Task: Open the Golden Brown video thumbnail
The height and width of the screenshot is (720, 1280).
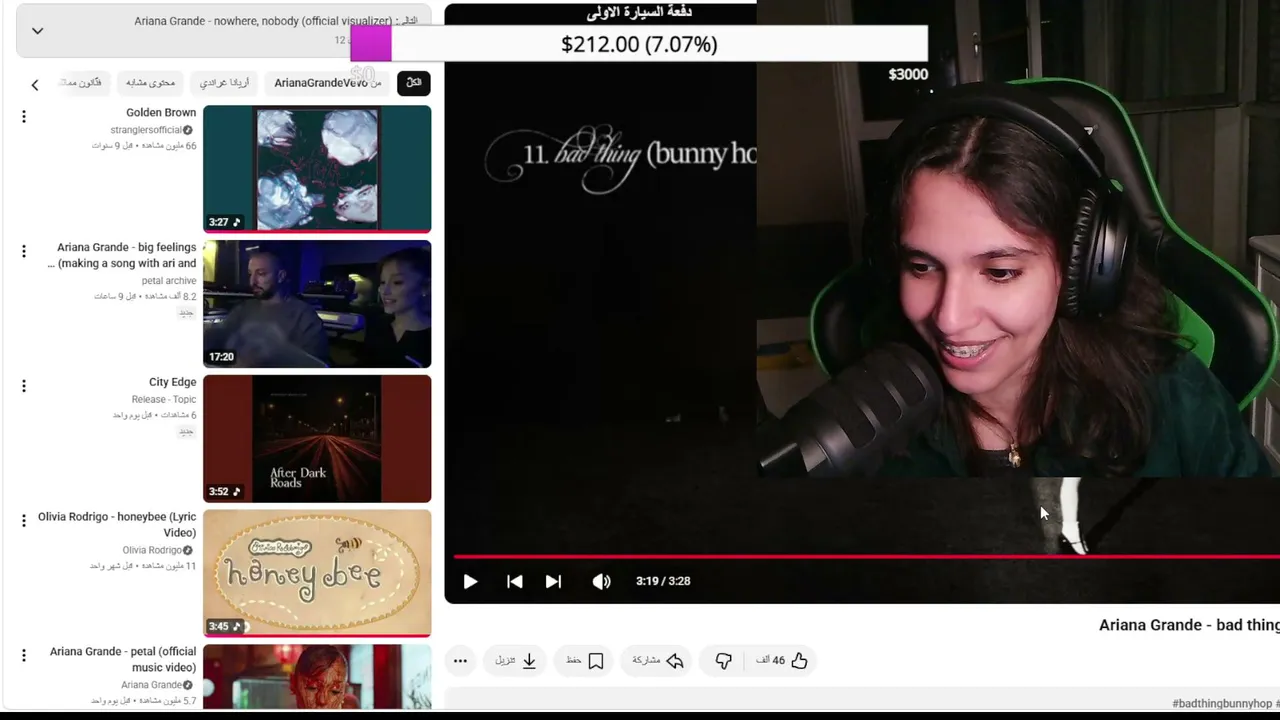Action: point(317,169)
